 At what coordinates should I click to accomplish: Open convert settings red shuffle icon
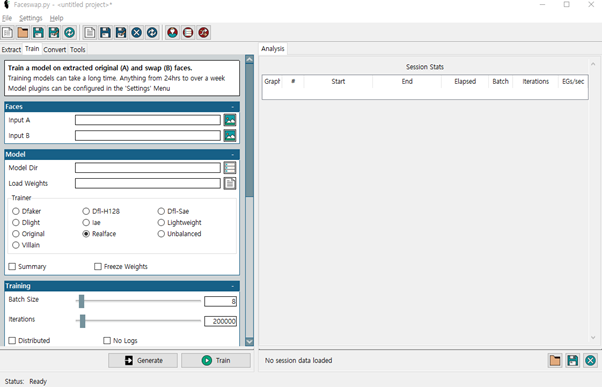click(203, 33)
